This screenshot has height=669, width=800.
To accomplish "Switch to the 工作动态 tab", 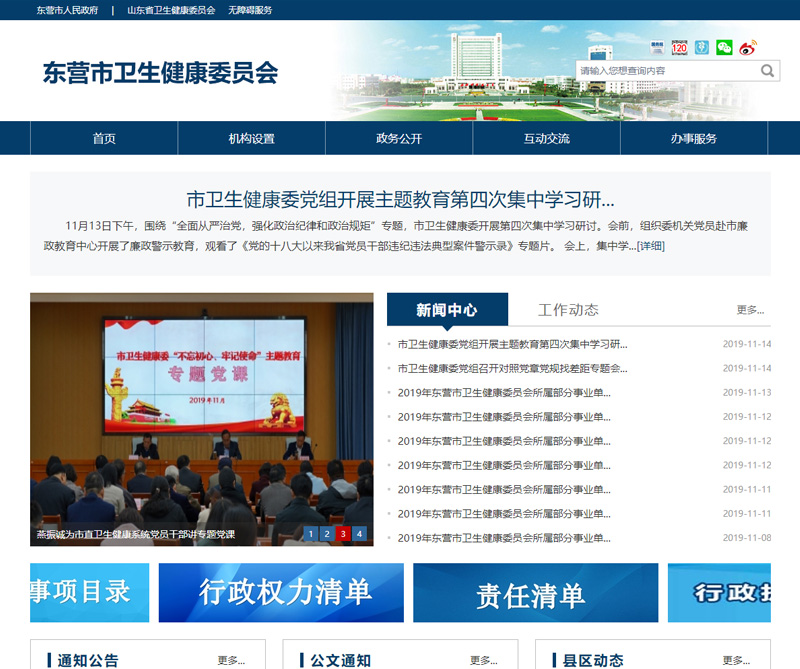I will [568, 310].
